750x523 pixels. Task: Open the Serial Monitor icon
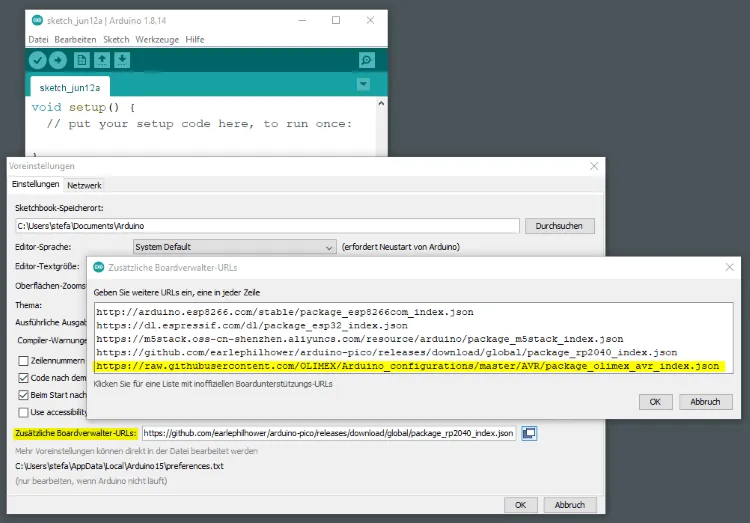[367, 60]
